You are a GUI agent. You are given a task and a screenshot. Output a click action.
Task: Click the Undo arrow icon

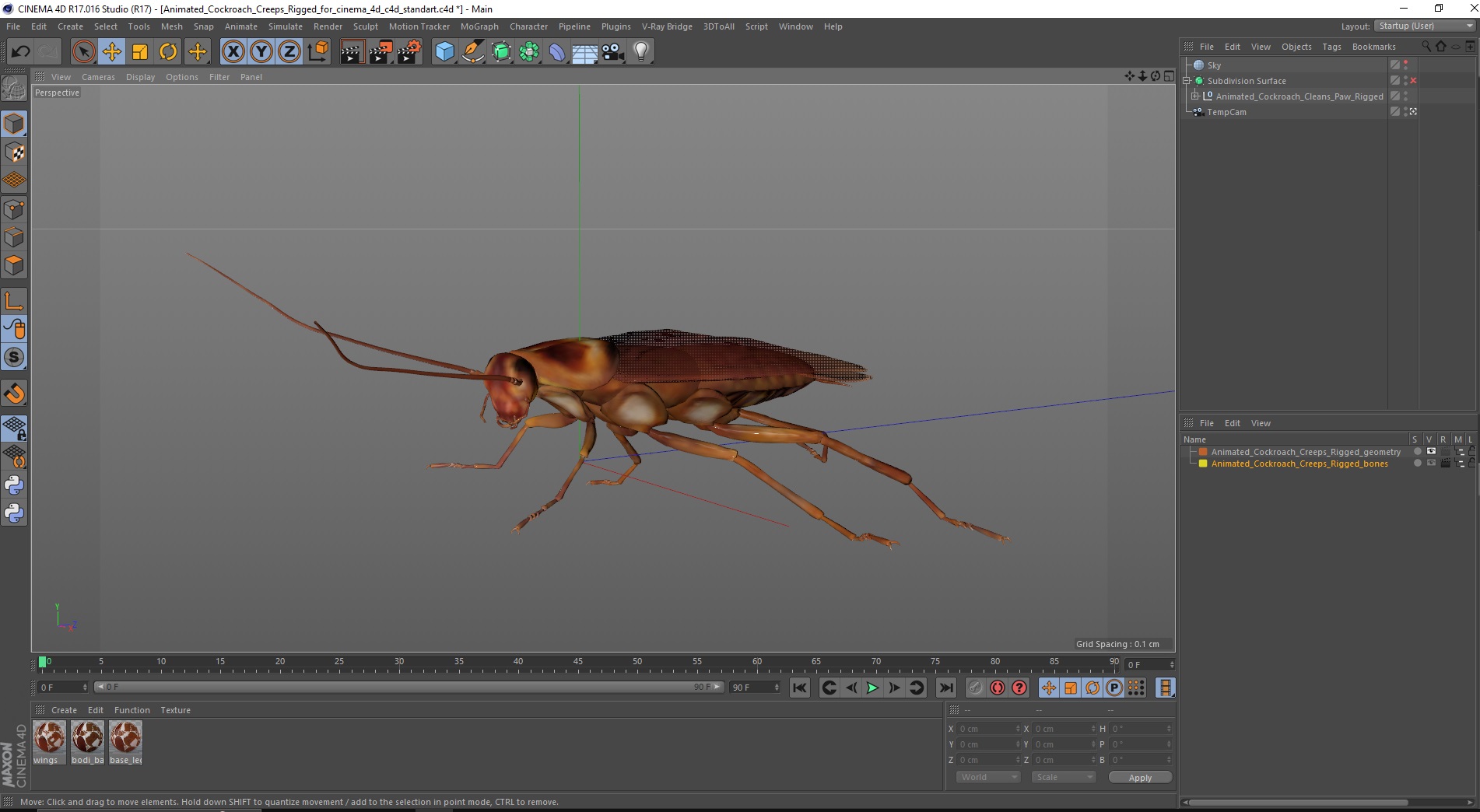pos(21,52)
